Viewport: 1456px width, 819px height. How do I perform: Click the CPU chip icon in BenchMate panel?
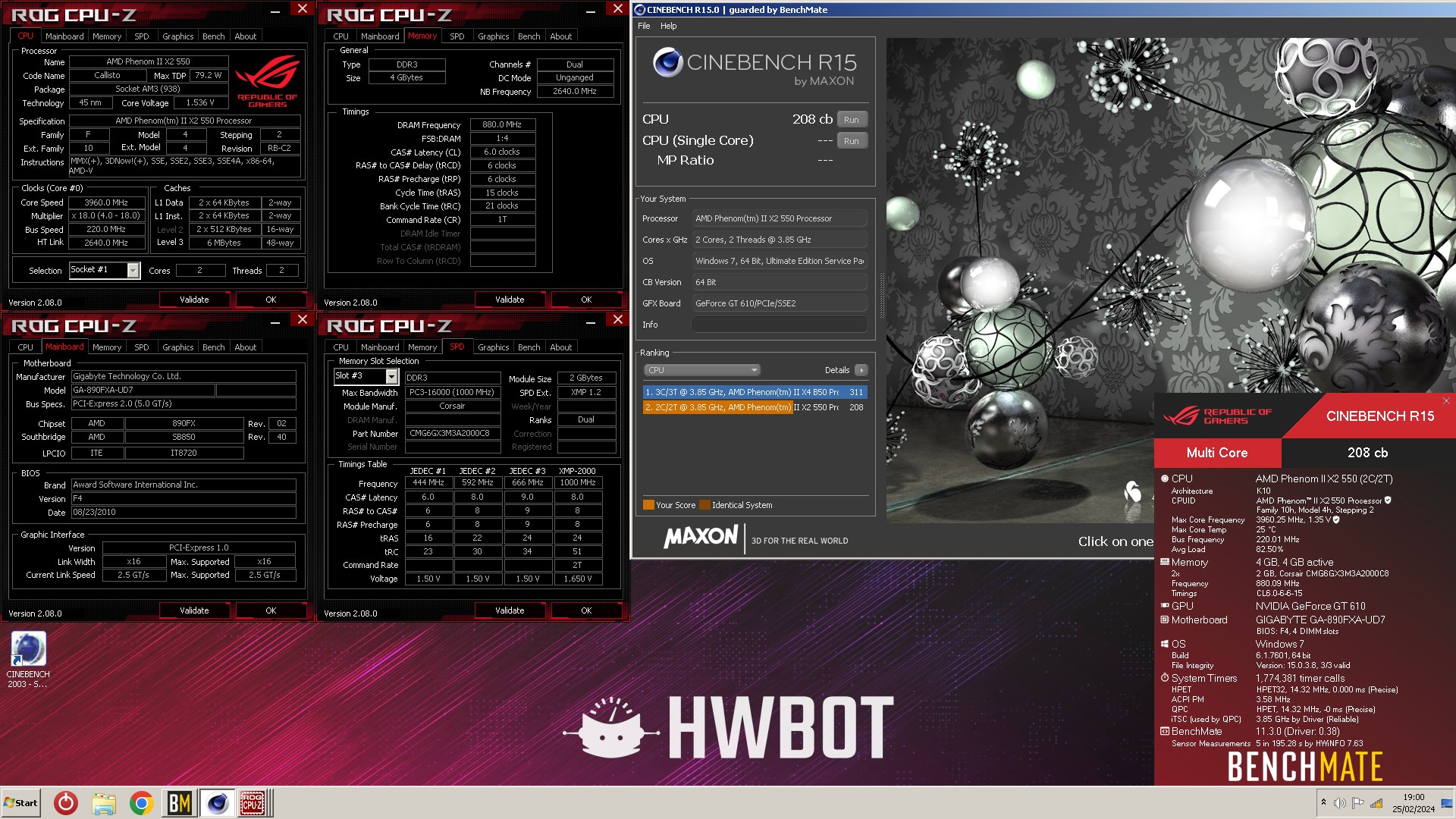click(1165, 479)
